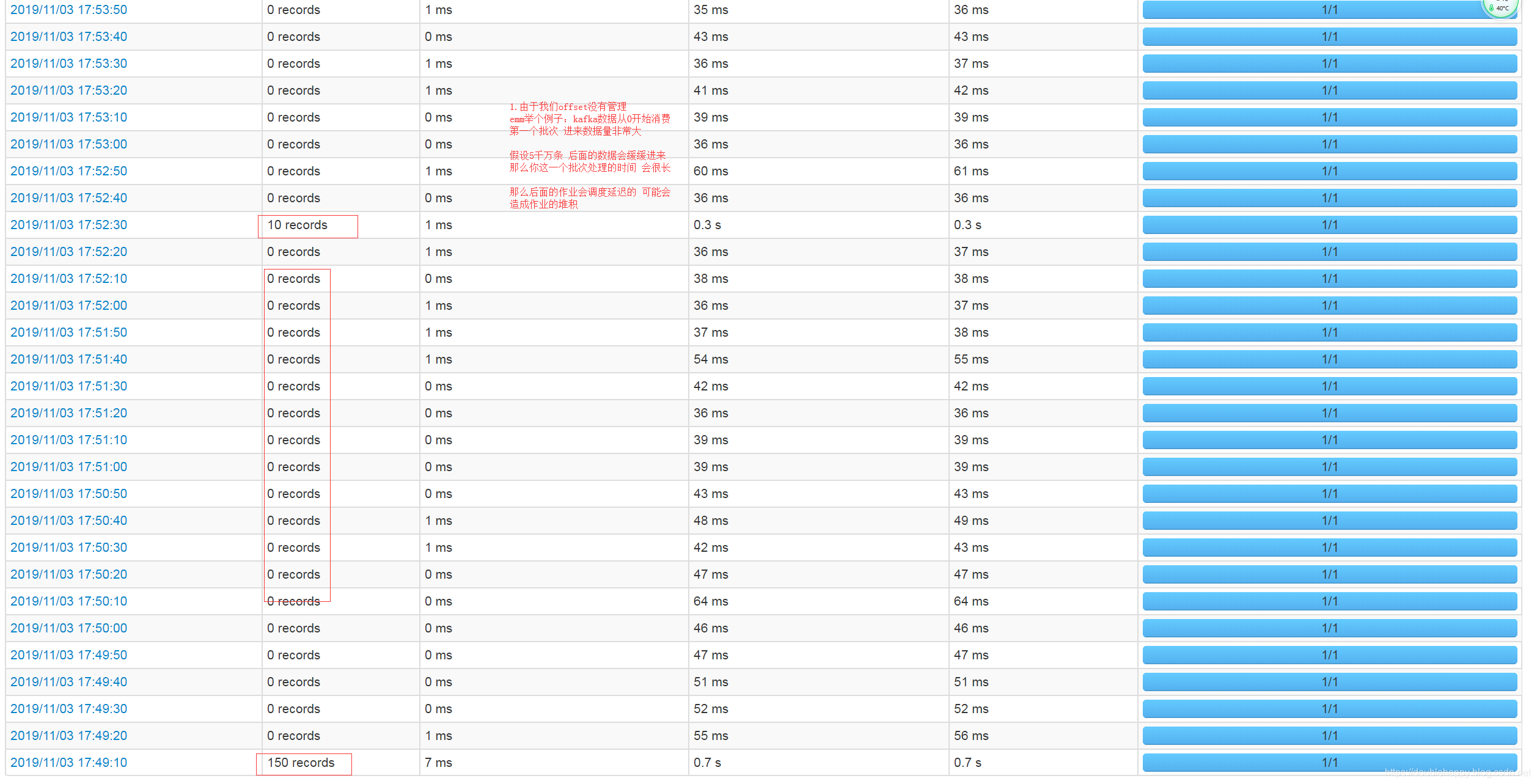Open batch 2019/11/03 17:53:50 link
The height and width of the screenshot is (784, 1537).
coord(68,10)
